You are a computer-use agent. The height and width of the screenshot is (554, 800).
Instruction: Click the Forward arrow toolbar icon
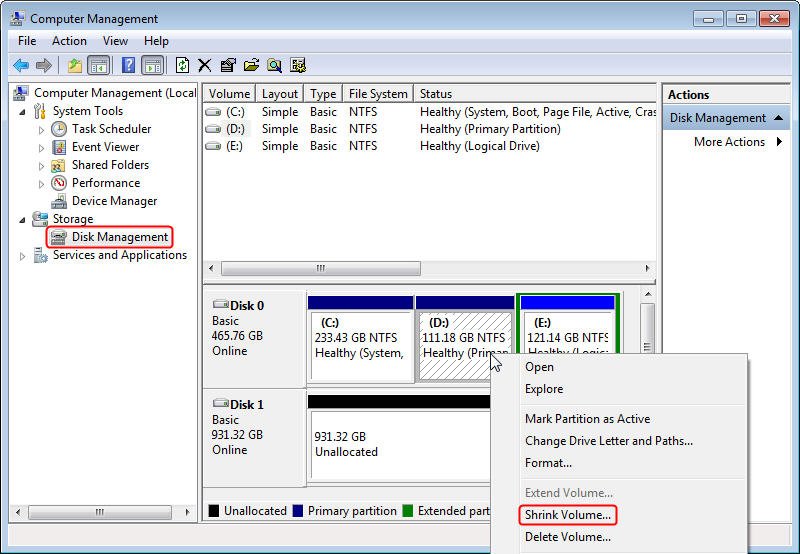coord(44,65)
